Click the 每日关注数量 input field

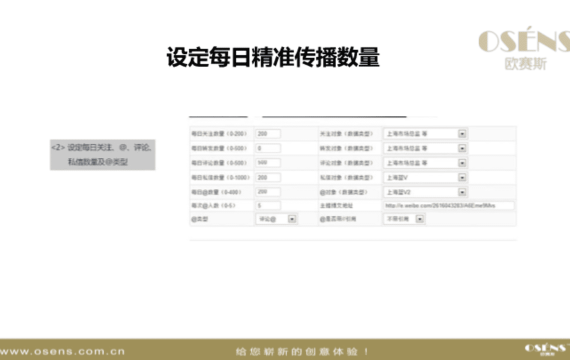(x=268, y=134)
